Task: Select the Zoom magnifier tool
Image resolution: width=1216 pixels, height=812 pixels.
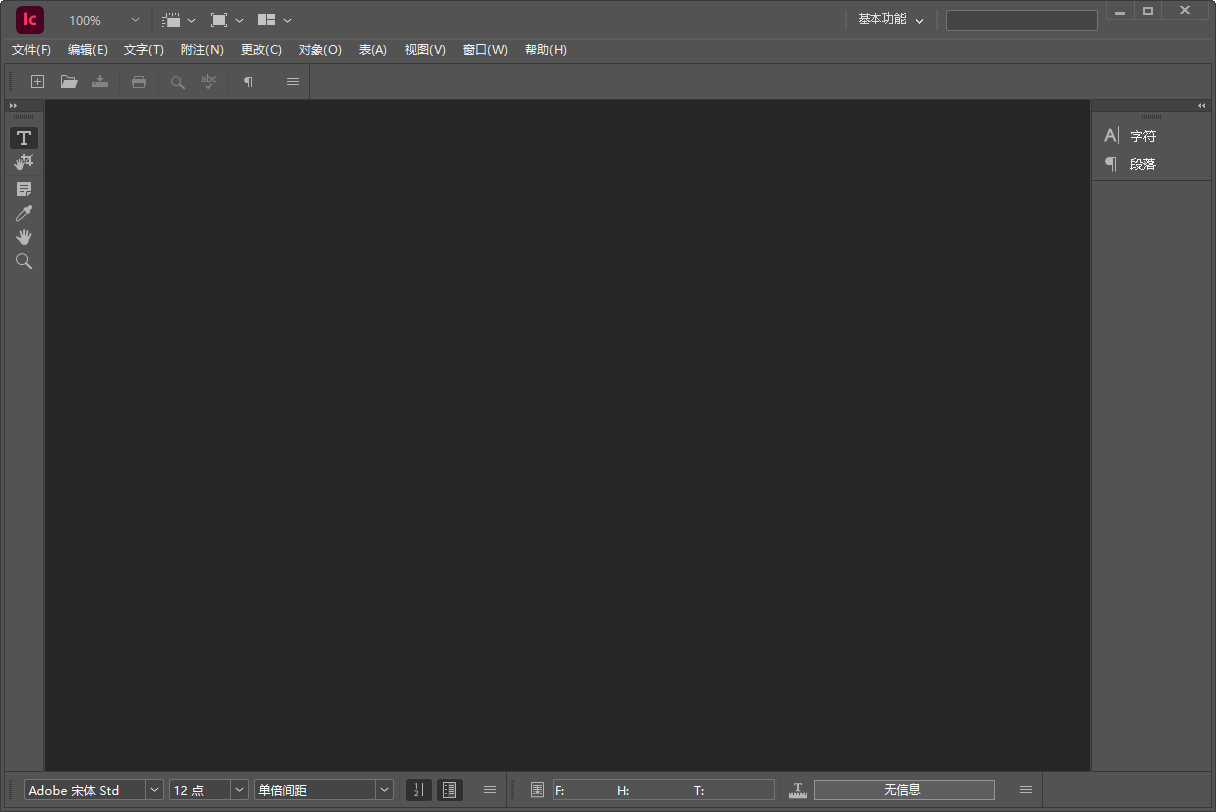Action: click(x=24, y=261)
